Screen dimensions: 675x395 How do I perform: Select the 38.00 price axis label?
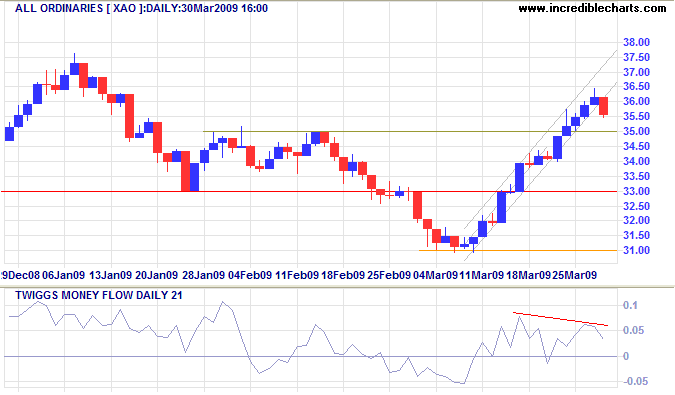pyautogui.click(x=636, y=42)
